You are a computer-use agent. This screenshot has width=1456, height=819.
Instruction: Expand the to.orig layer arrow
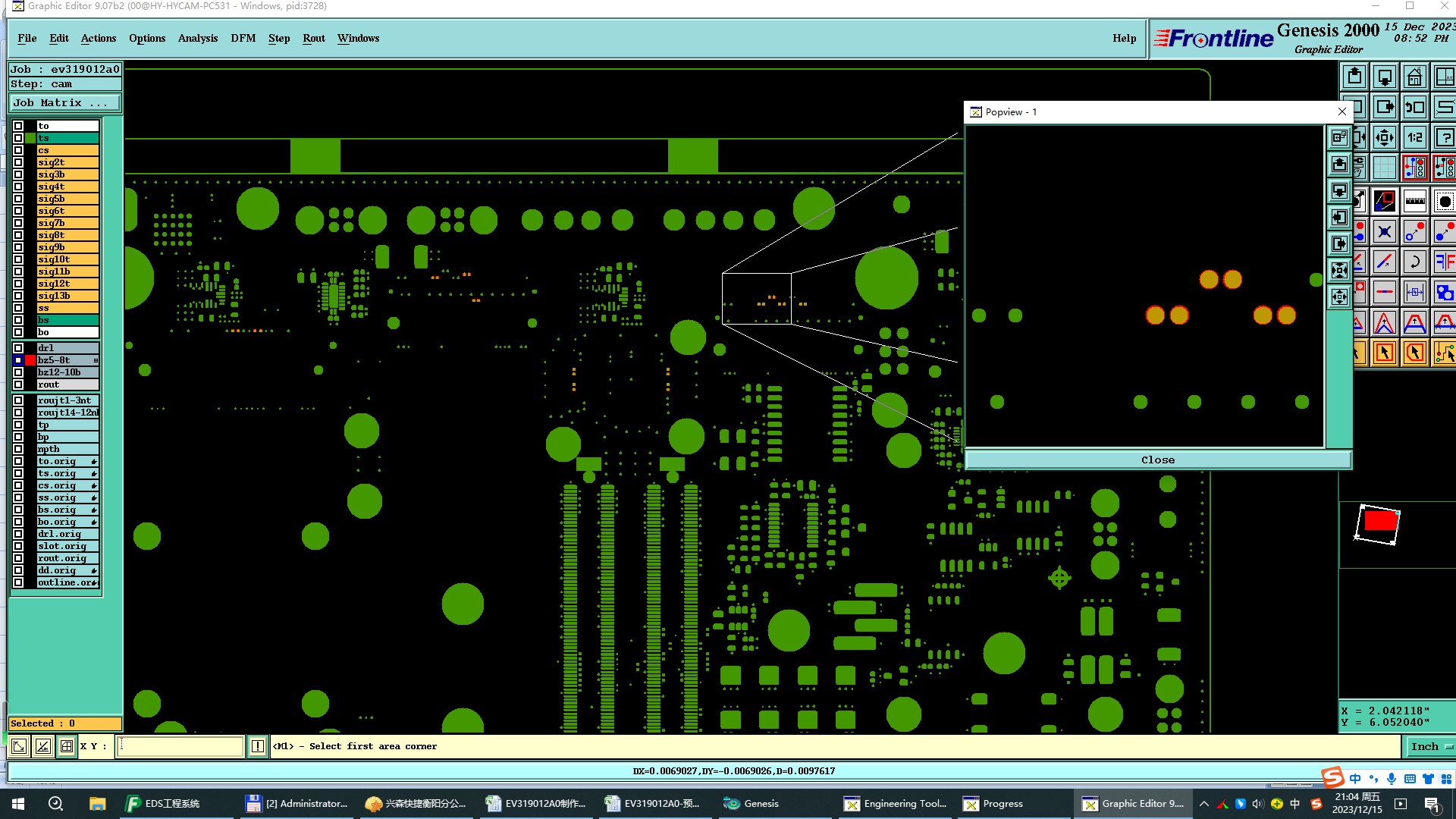[94, 461]
